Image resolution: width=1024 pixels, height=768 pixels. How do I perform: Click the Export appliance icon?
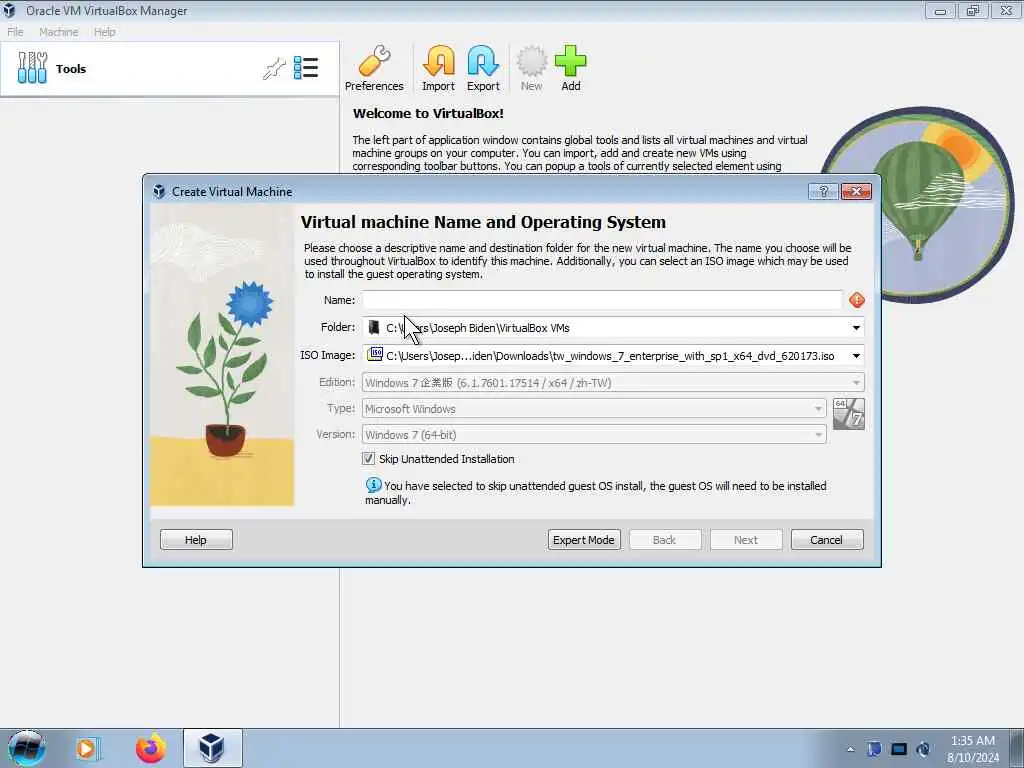pos(483,69)
